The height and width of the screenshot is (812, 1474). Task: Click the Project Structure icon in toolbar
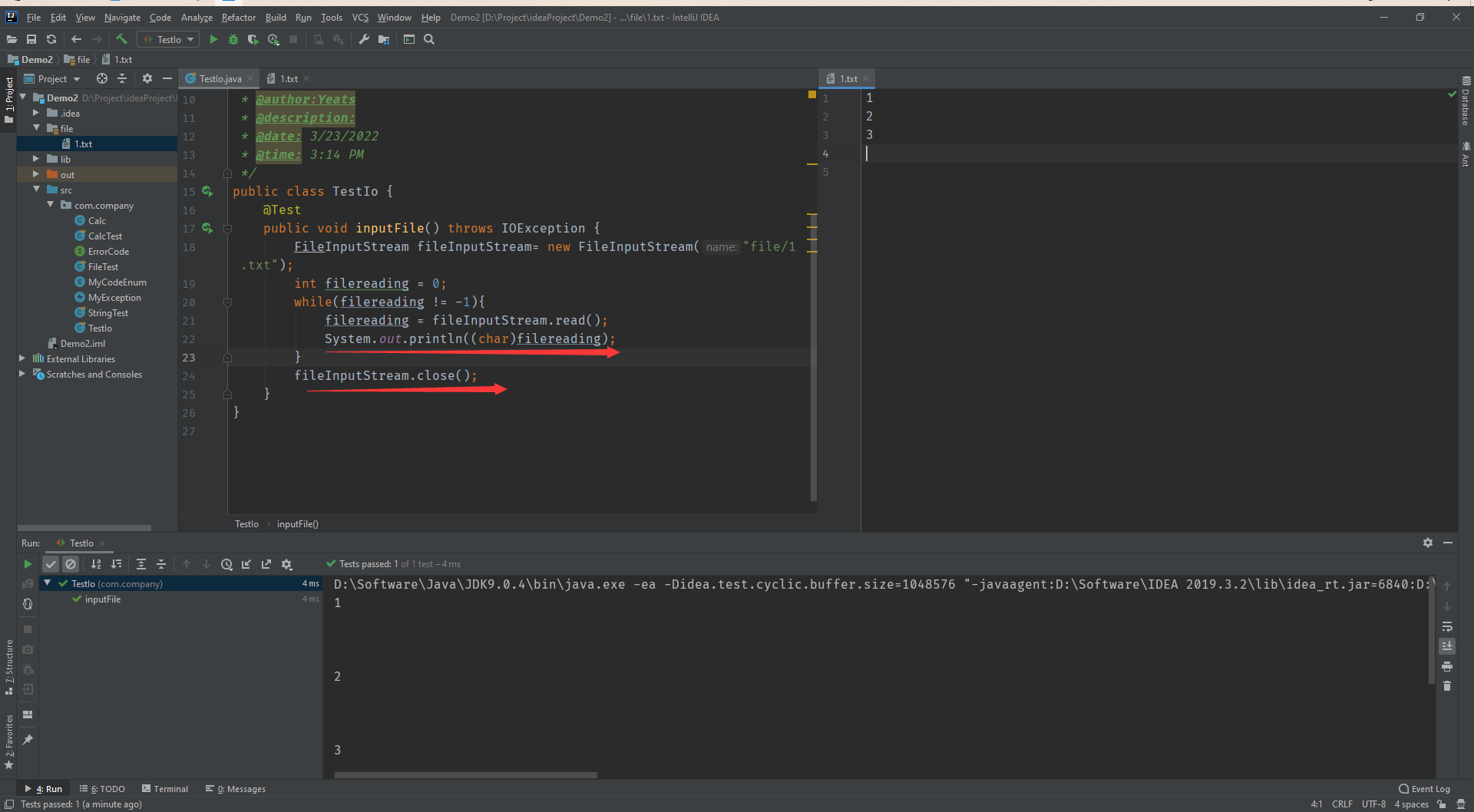click(x=384, y=39)
